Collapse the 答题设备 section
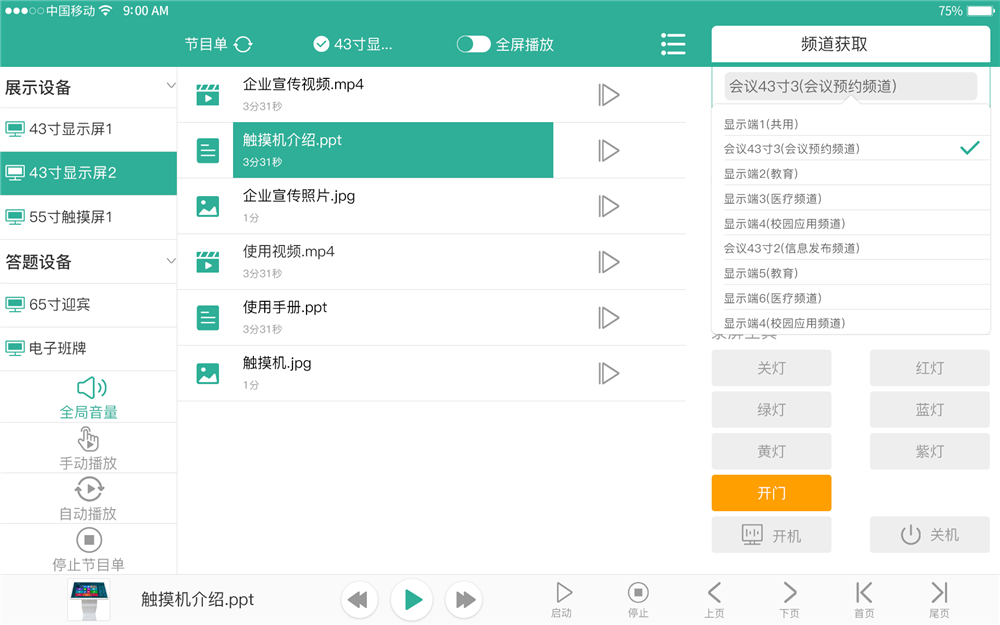Image resolution: width=1000 pixels, height=625 pixels. click(170, 261)
